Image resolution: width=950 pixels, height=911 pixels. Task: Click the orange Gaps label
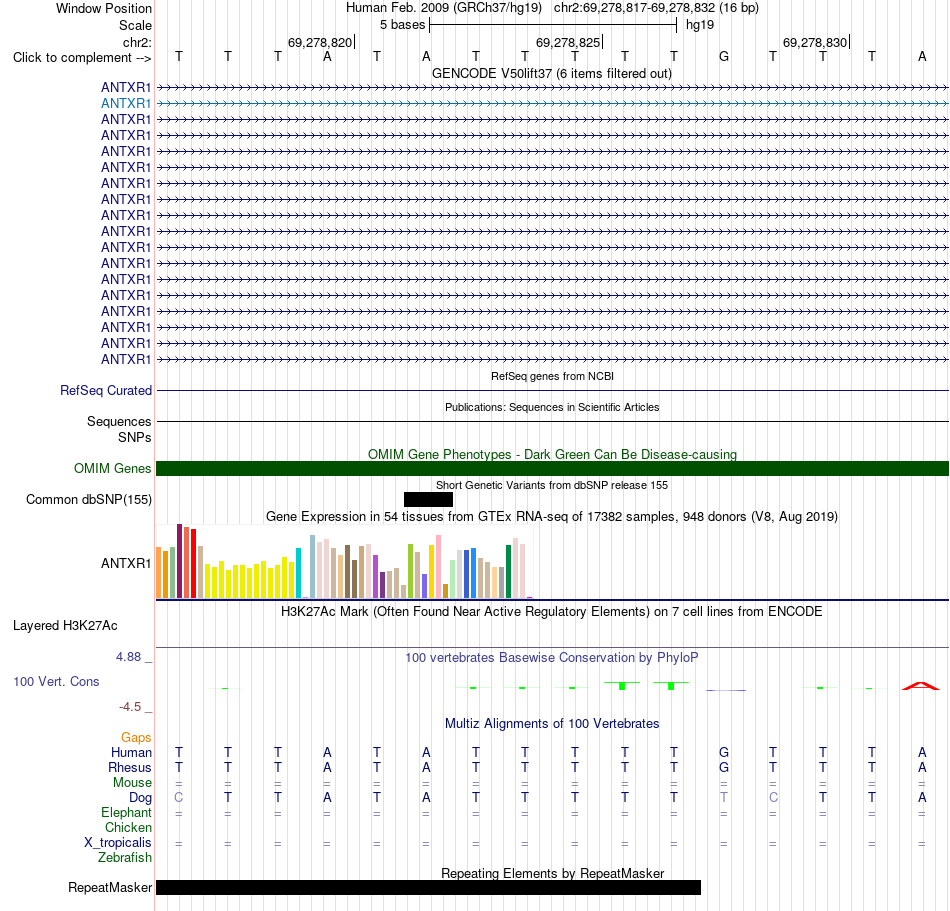pos(136,738)
